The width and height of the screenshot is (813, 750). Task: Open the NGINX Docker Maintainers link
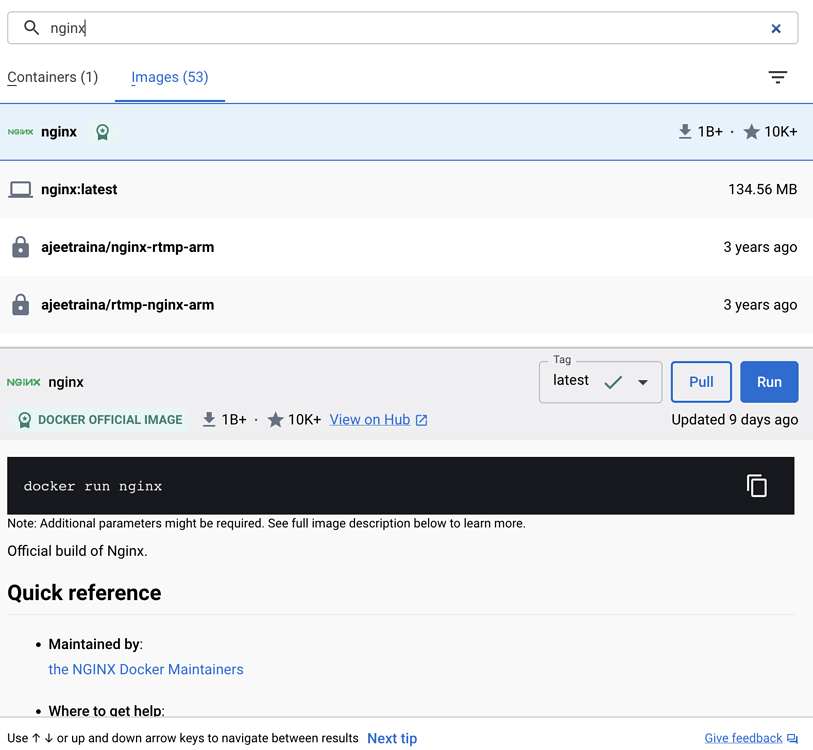pos(146,669)
